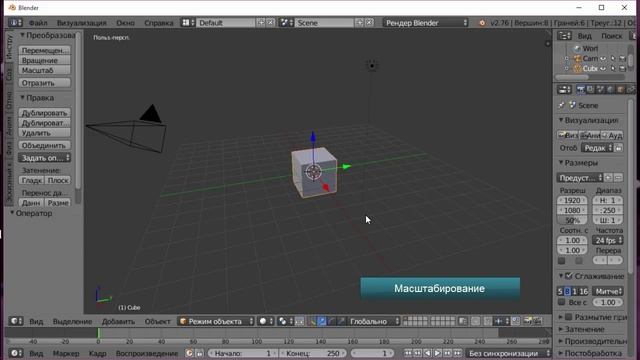Image resolution: width=640 pixels, height=360 pixels.
Task: Open the Предуст... render presets dropdown
Action: point(580,178)
